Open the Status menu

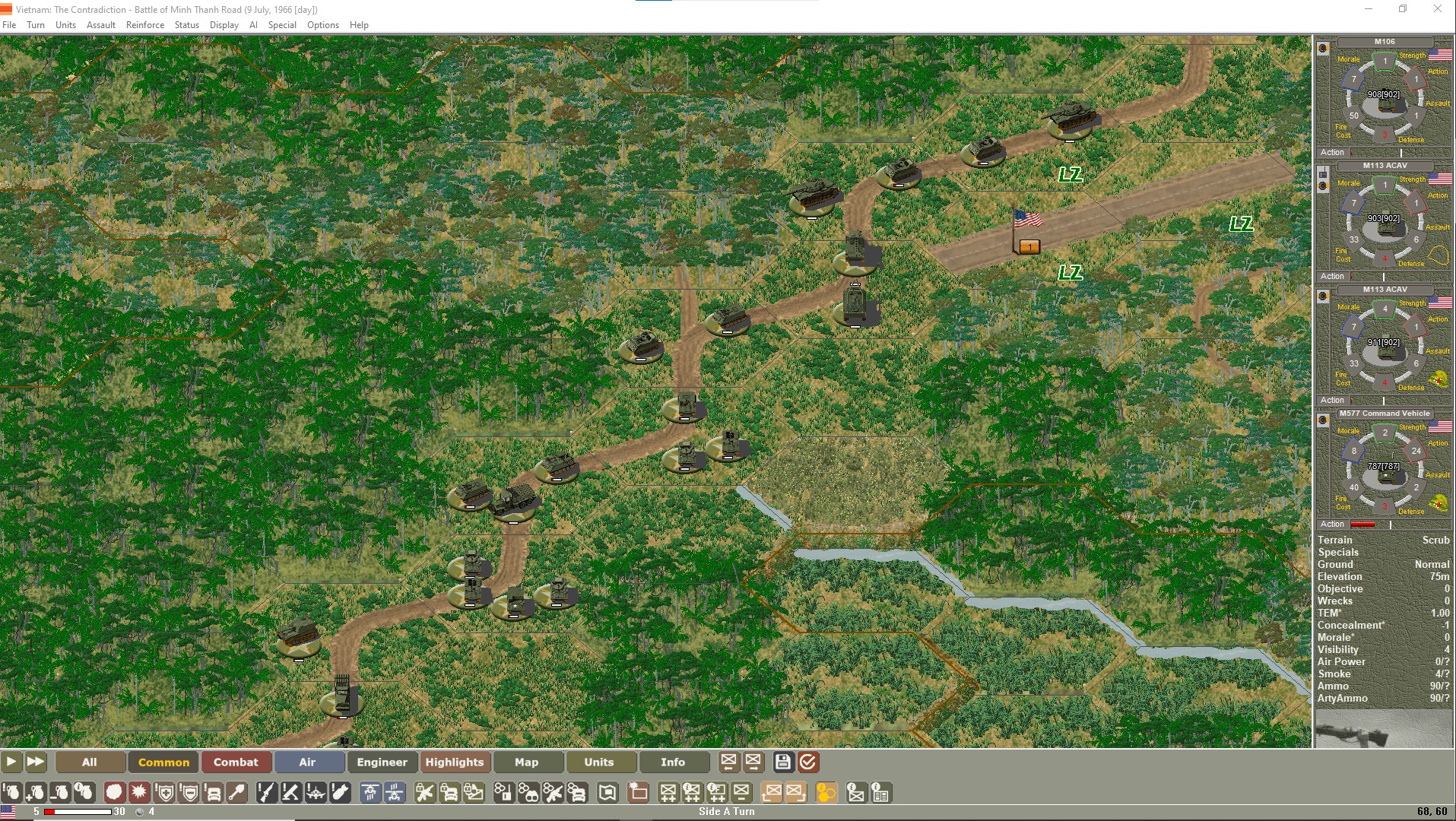point(187,25)
